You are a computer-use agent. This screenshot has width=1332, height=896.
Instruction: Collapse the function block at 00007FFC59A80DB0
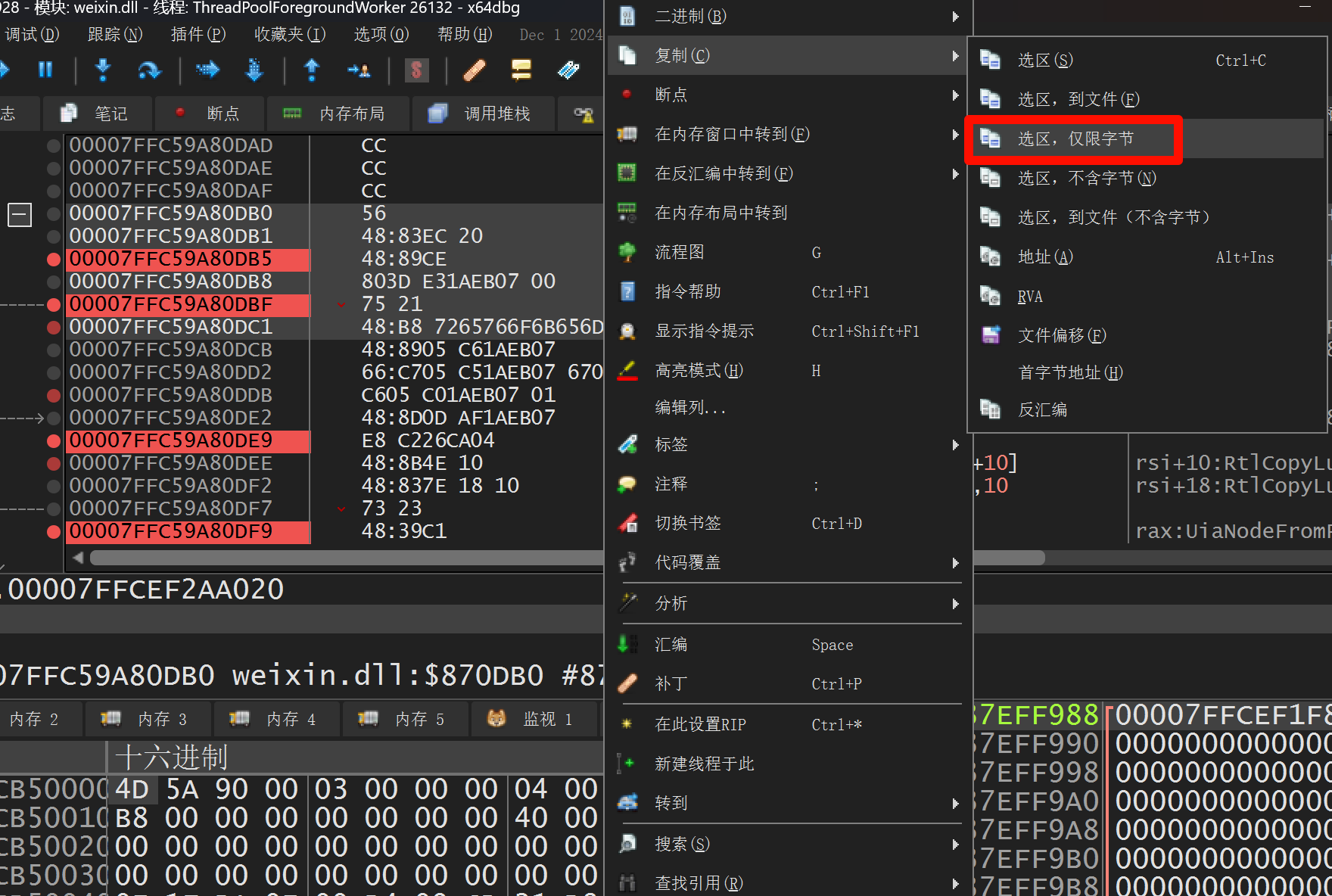pyautogui.click(x=20, y=215)
